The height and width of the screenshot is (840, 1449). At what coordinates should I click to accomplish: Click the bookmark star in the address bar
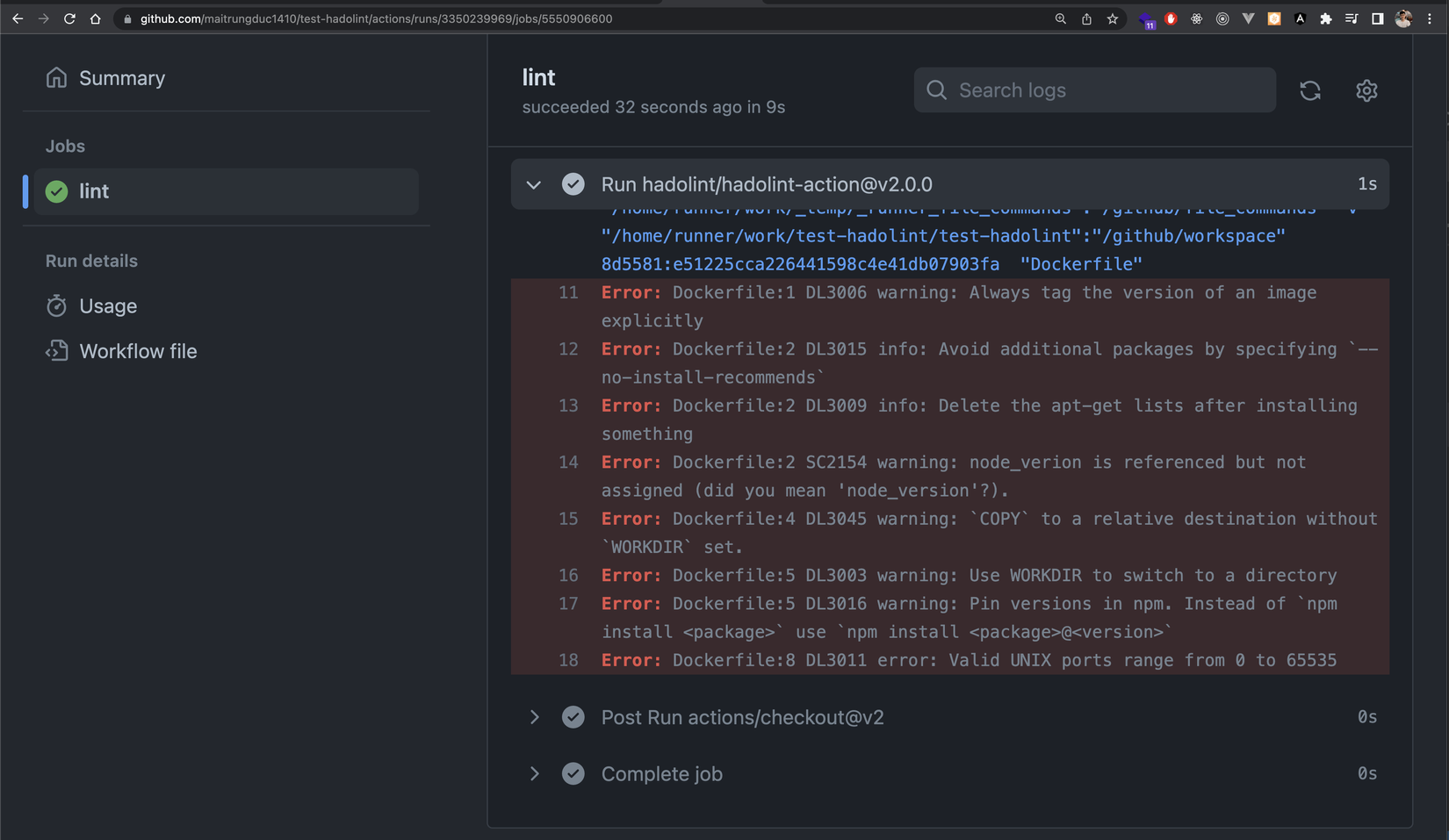pos(1113,18)
